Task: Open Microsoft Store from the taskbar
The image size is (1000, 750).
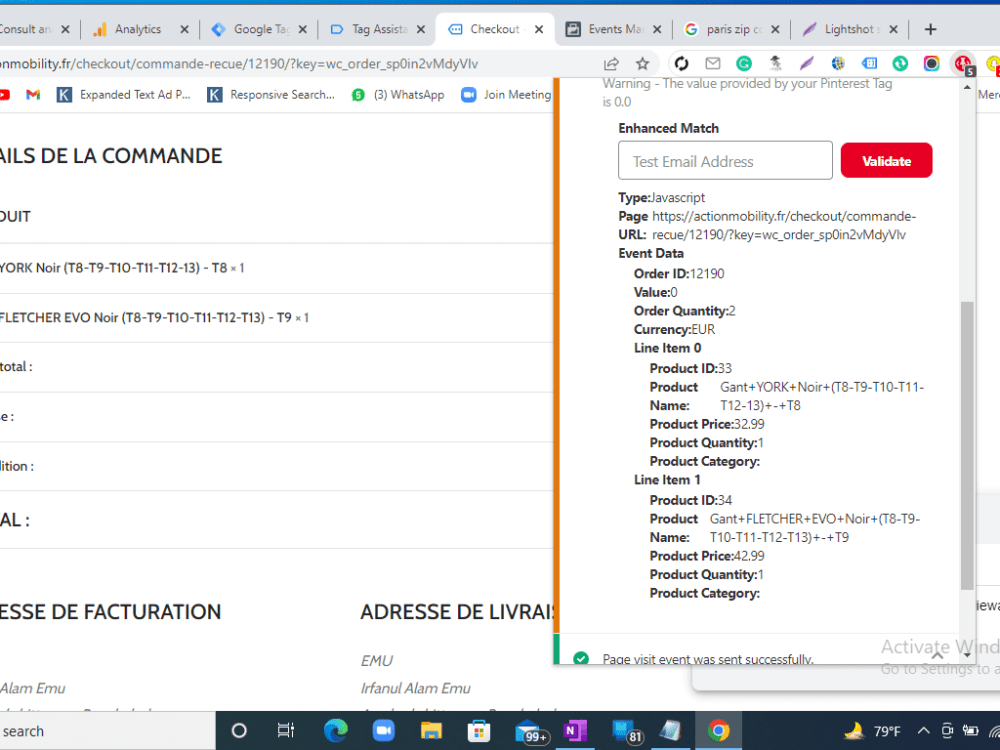Action: point(478,731)
